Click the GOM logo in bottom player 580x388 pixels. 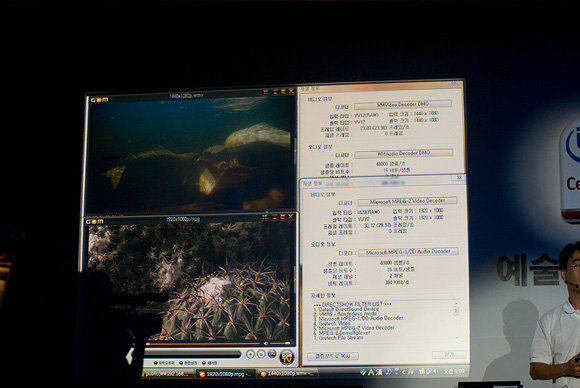95,222
